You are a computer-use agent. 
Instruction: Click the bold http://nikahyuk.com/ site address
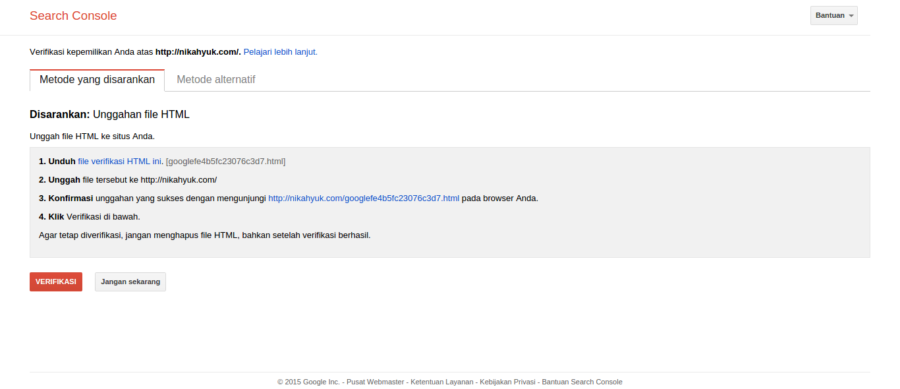pos(198,52)
